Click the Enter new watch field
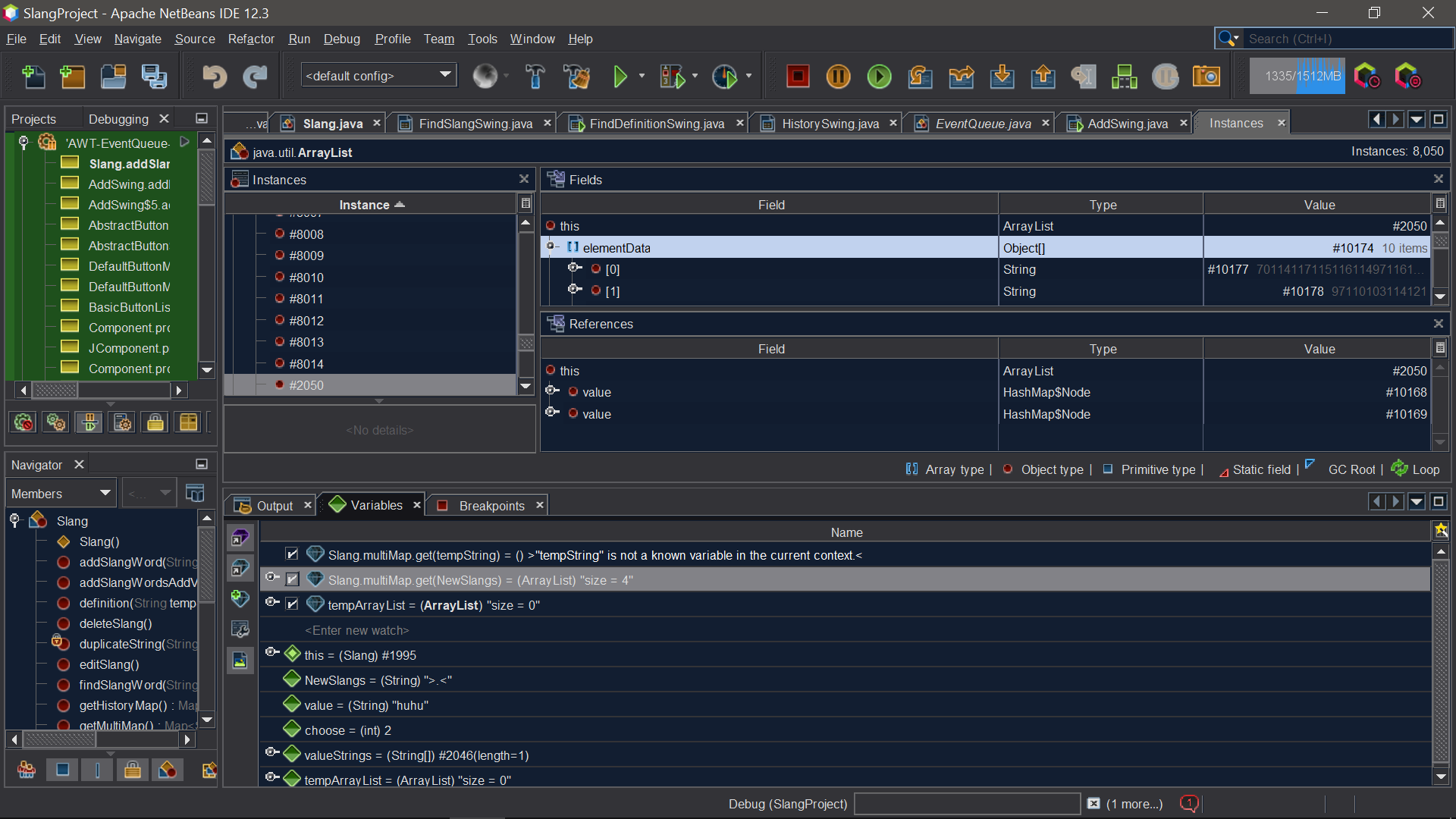Screen dimensions: 1456x819 [x=356, y=630]
